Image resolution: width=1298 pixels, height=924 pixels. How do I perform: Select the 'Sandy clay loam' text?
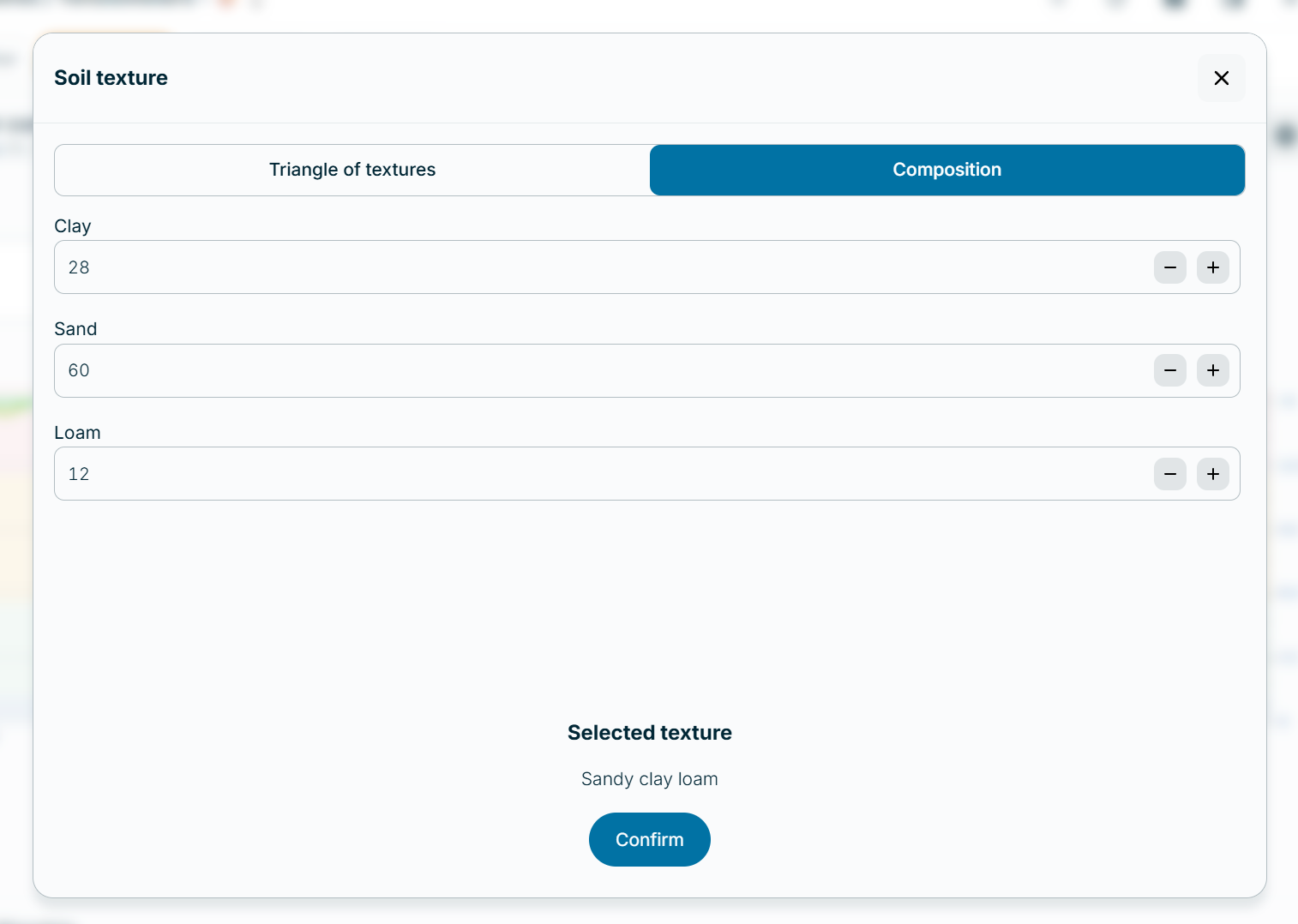coord(650,779)
